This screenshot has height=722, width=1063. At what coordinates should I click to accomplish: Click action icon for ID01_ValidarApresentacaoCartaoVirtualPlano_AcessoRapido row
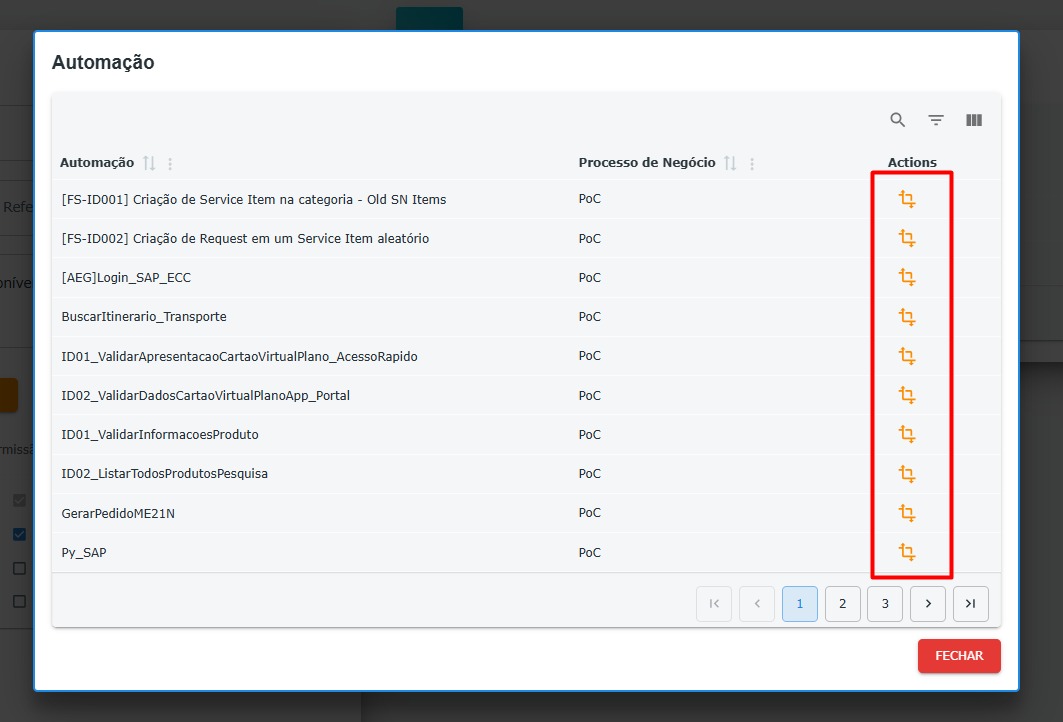coord(907,356)
